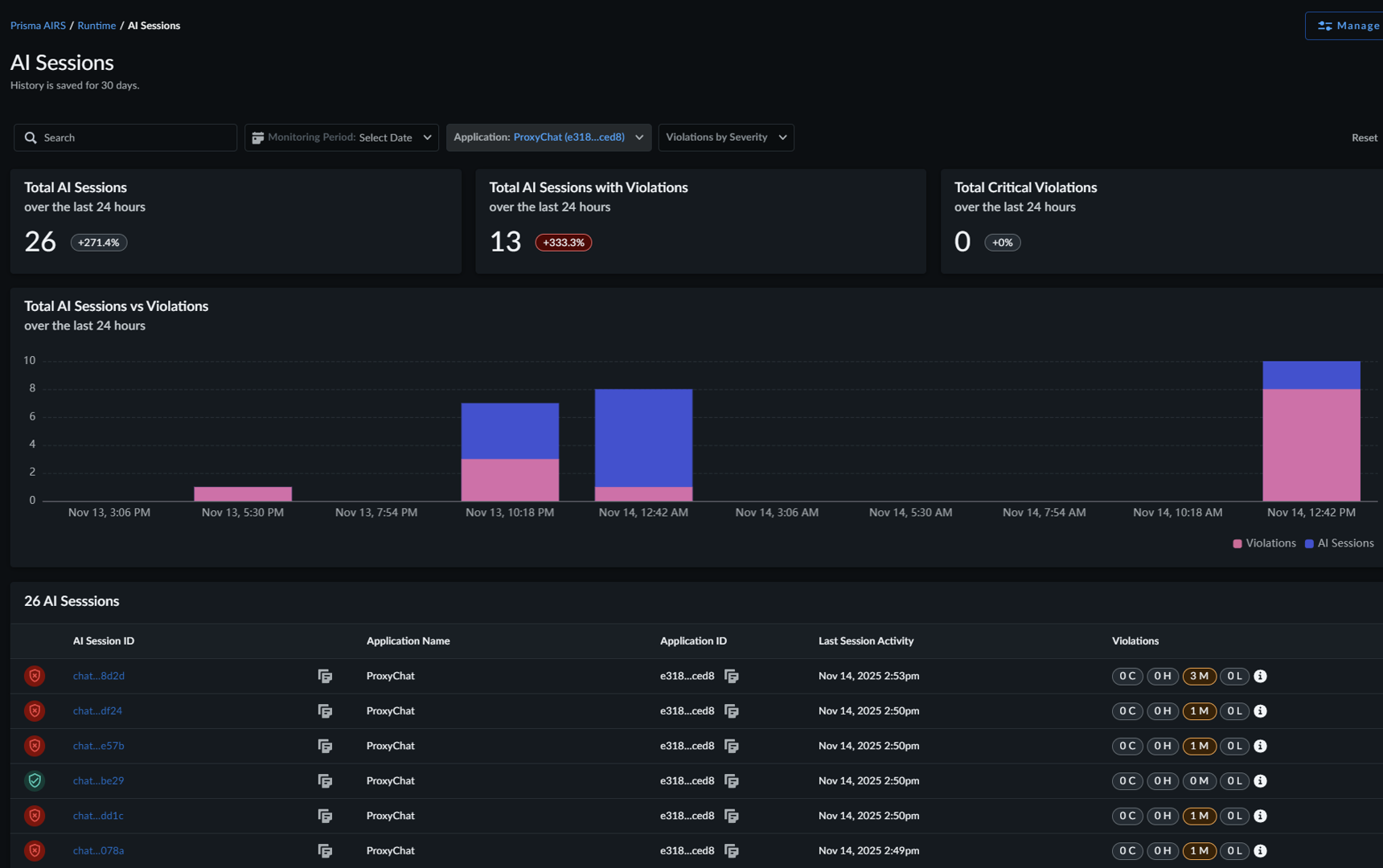
Task: Toggle AI Sessions series in chart legend
Action: tap(1339, 543)
